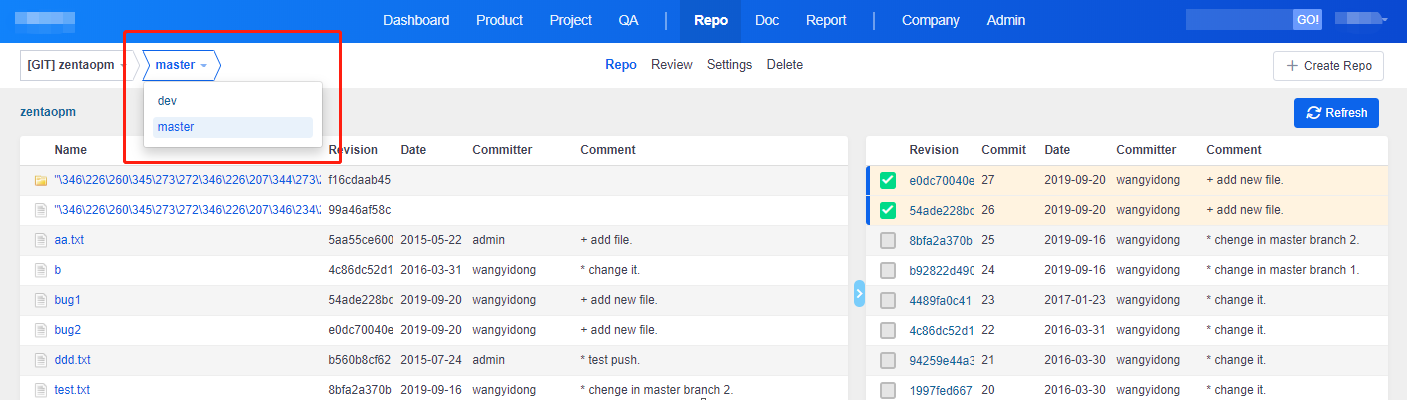
Task: Collapse the master branch dropdown
Action: [181, 66]
